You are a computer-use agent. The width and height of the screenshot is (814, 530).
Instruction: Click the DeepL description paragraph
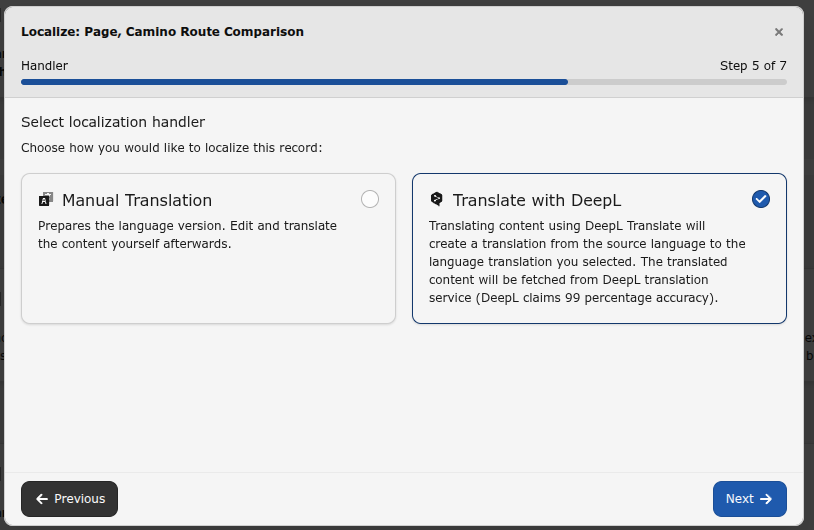(587, 262)
